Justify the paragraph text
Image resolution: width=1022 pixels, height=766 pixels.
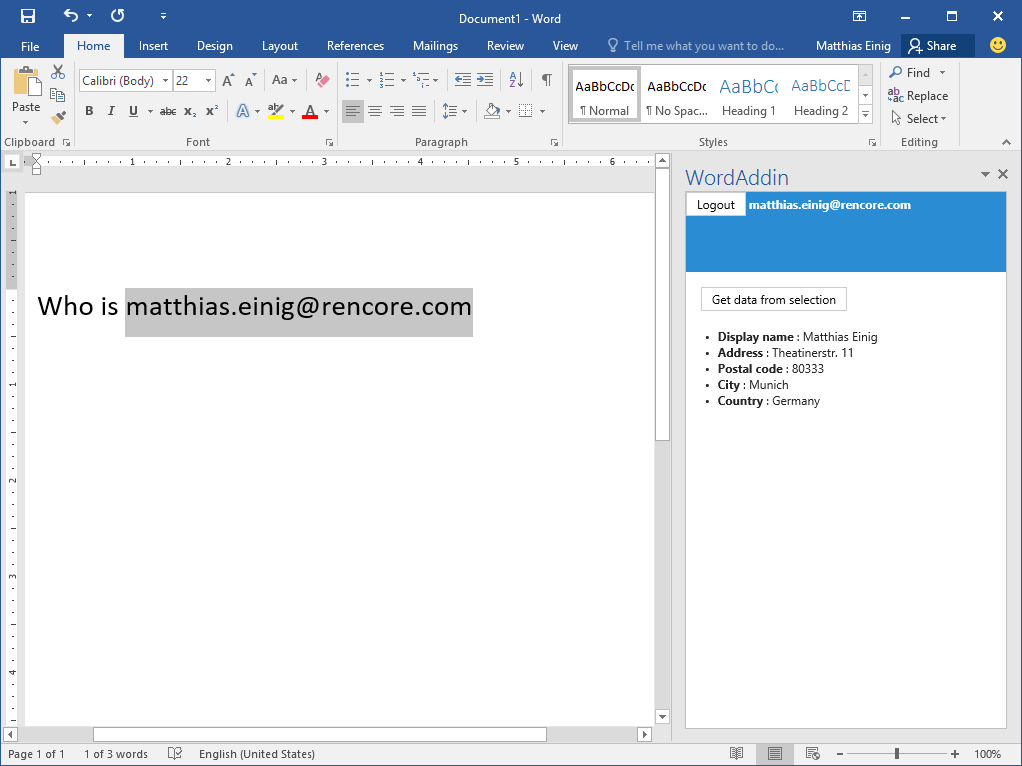coord(419,111)
